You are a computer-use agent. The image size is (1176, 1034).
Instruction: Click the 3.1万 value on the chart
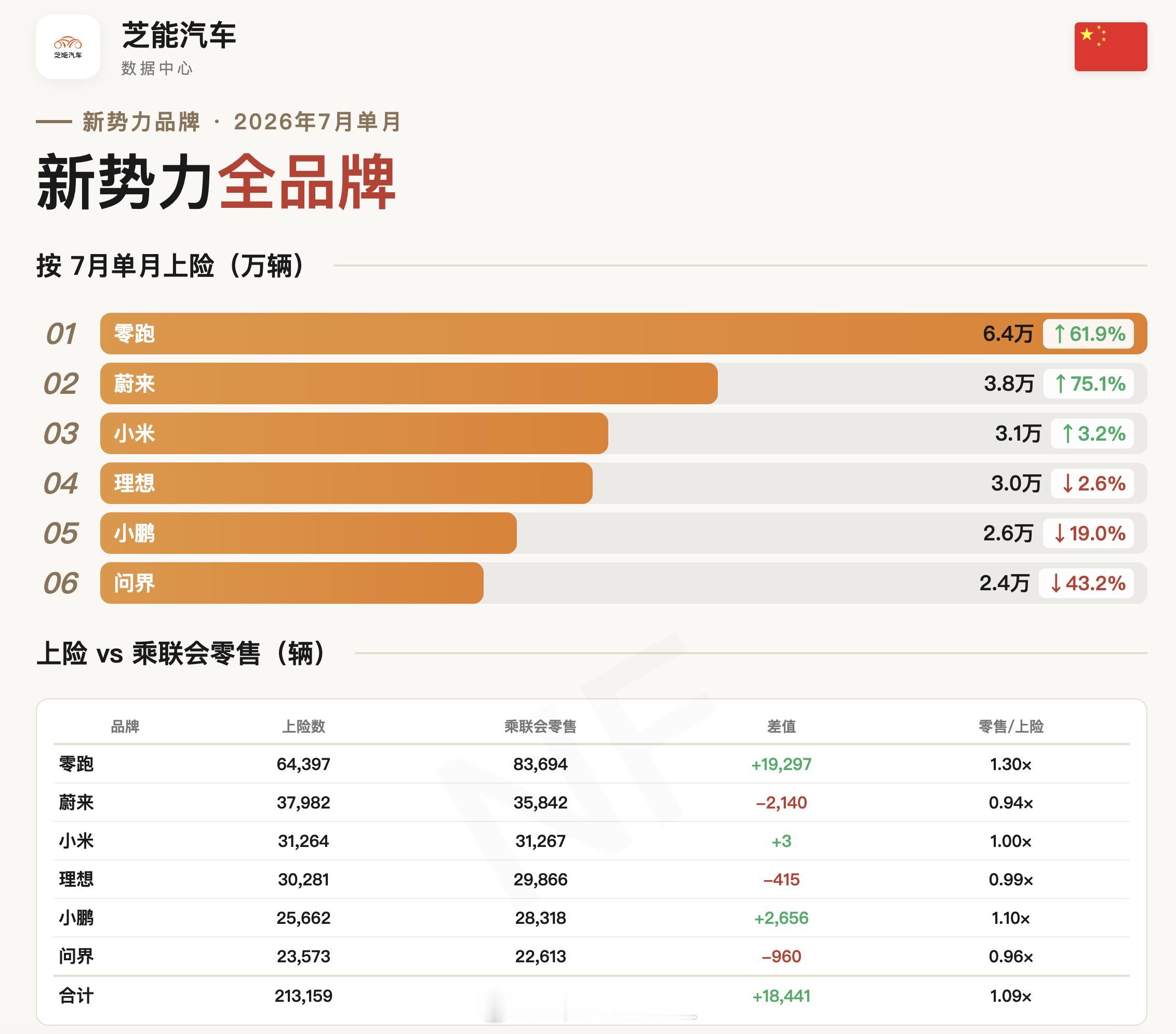[1018, 433]
